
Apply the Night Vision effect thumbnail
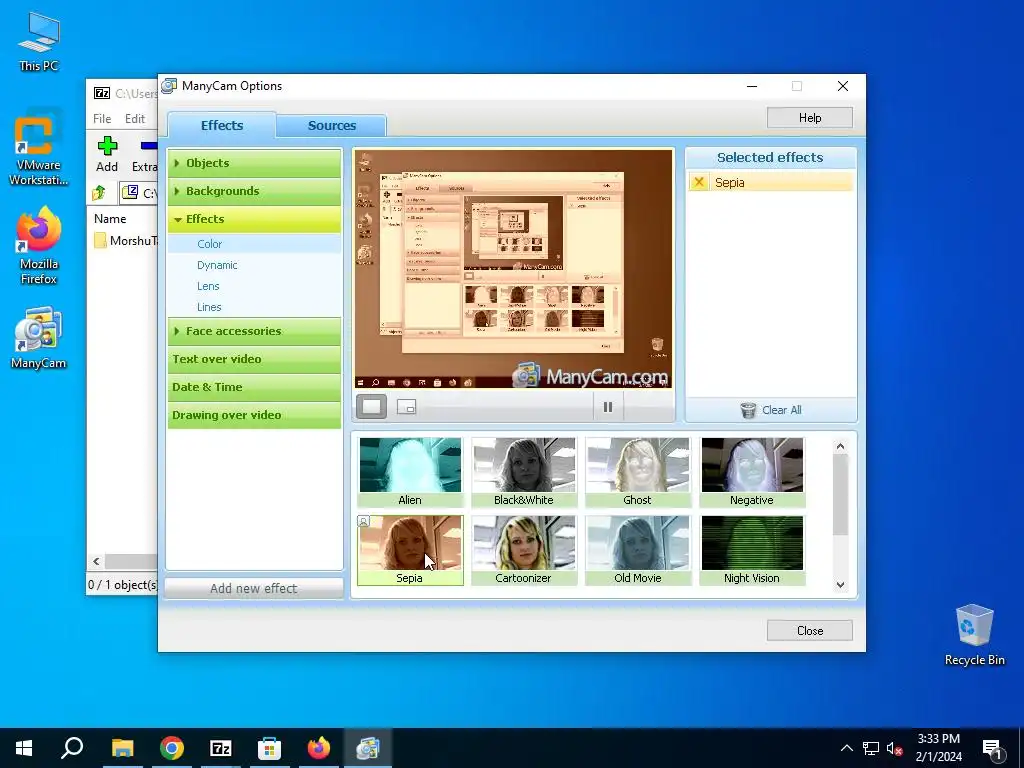(x=752, y=550)
